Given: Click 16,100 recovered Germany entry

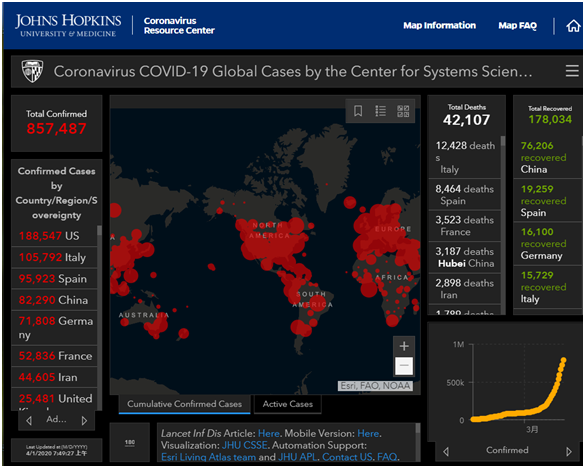Looking at the screenshot, I should pos(547,243).
